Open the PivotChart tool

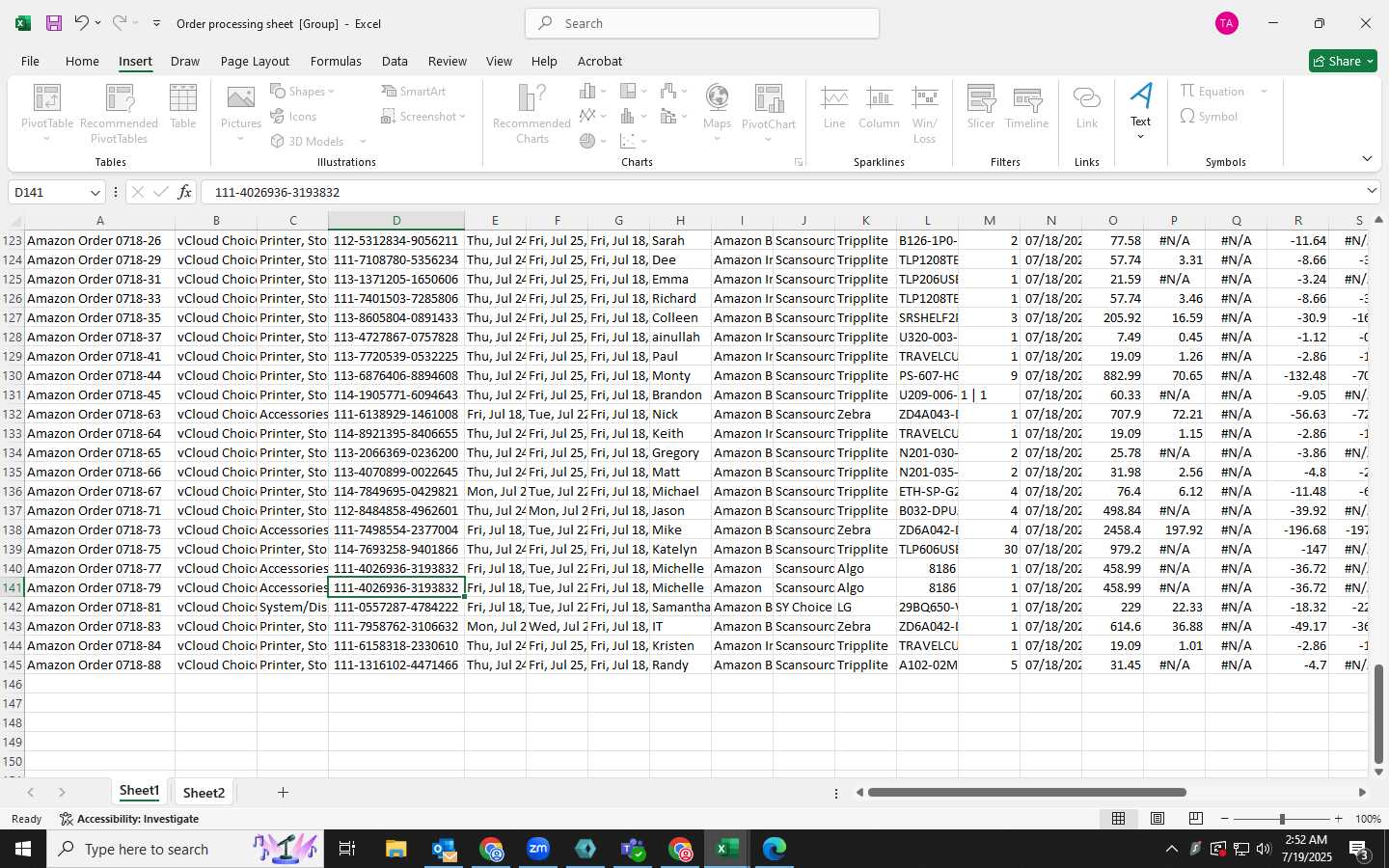769,114
